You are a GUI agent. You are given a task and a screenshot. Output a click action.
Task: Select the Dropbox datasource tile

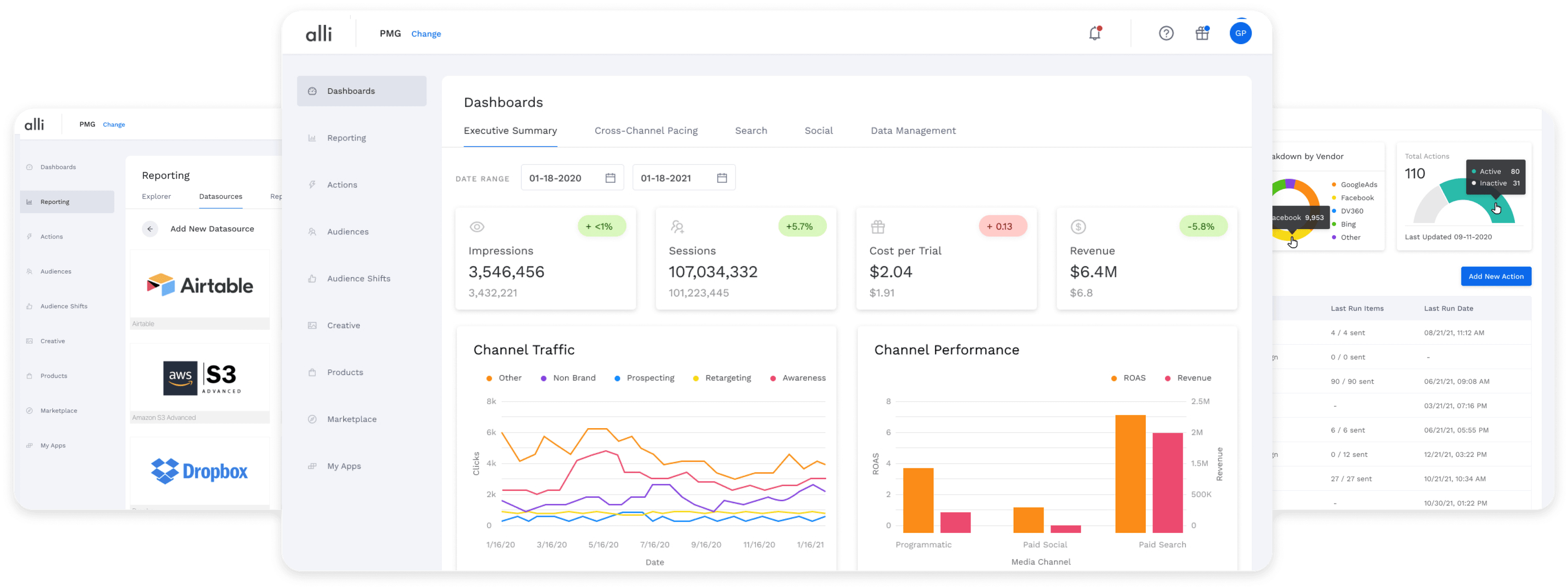[x=199, y=471]
